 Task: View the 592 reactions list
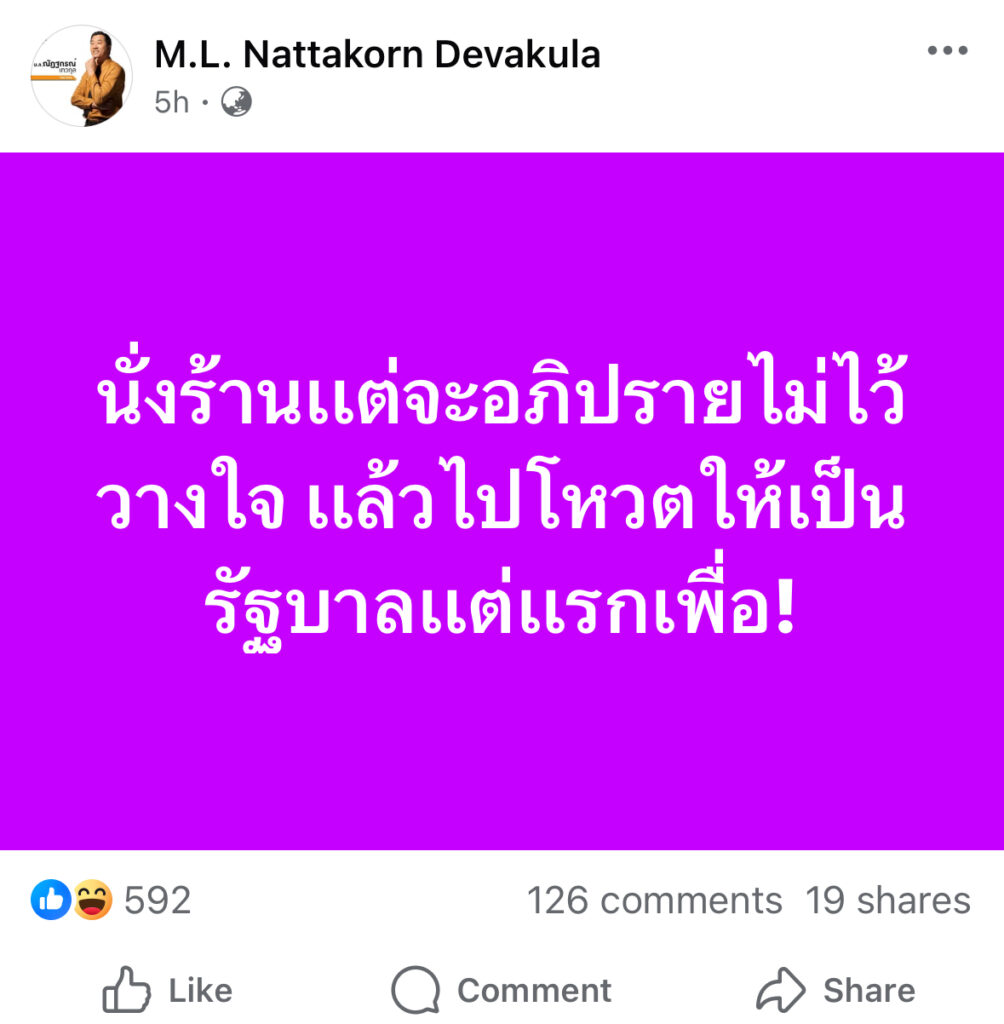[x=157, y=901]
